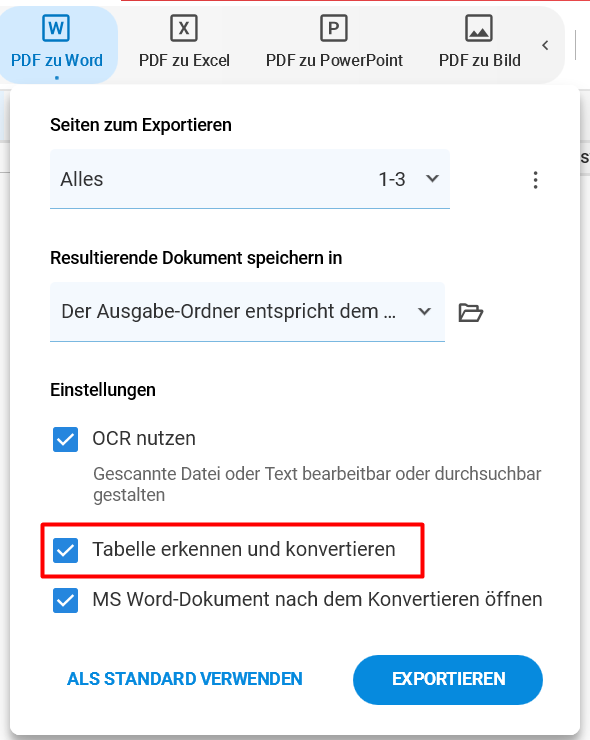Click the EXPORTIEREN button

448,680
